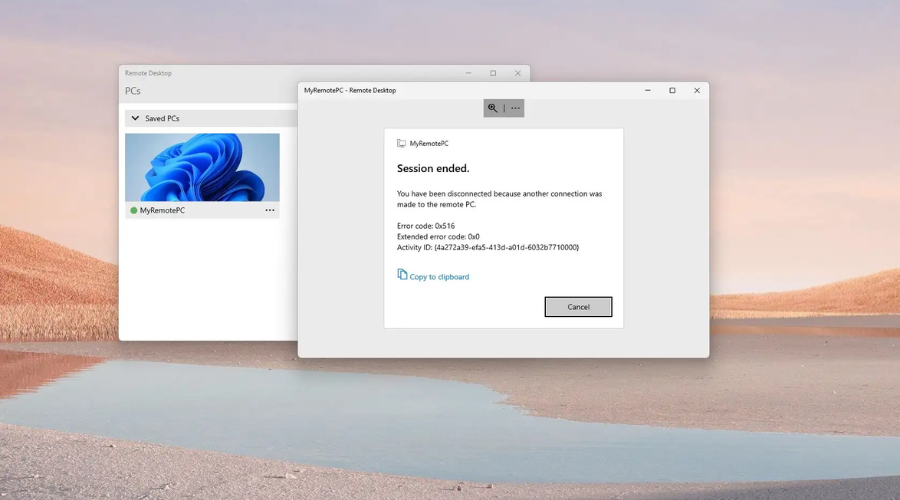Minimize the background Remote Desktop window
This screenshot has height=500, width=900.
pos(468,73)
